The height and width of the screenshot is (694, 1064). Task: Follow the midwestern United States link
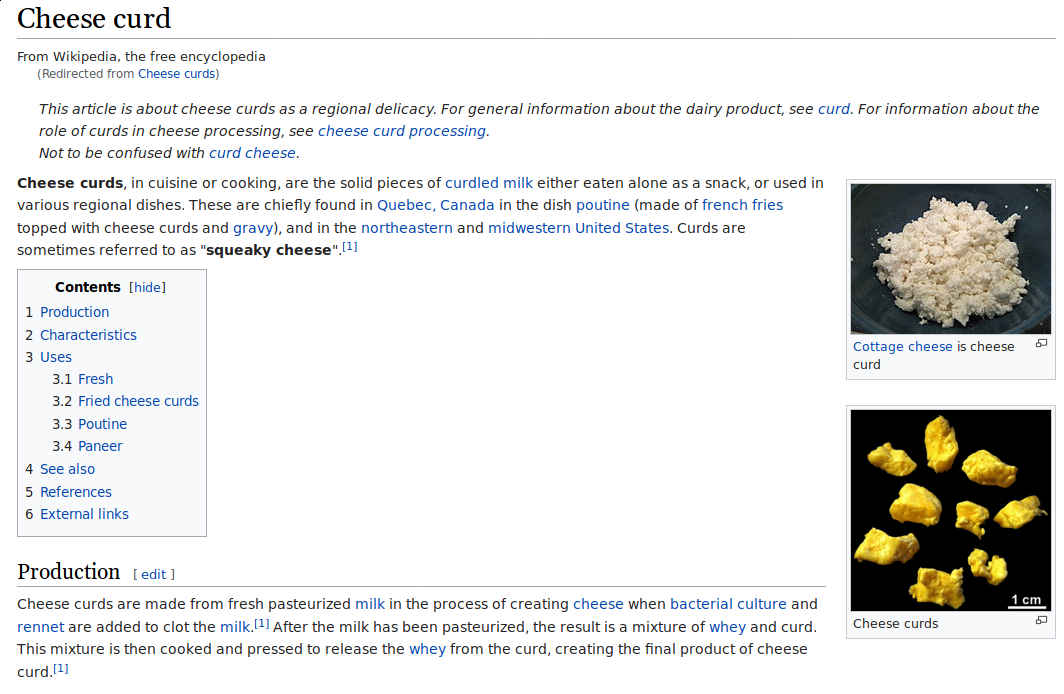(578, 229)
